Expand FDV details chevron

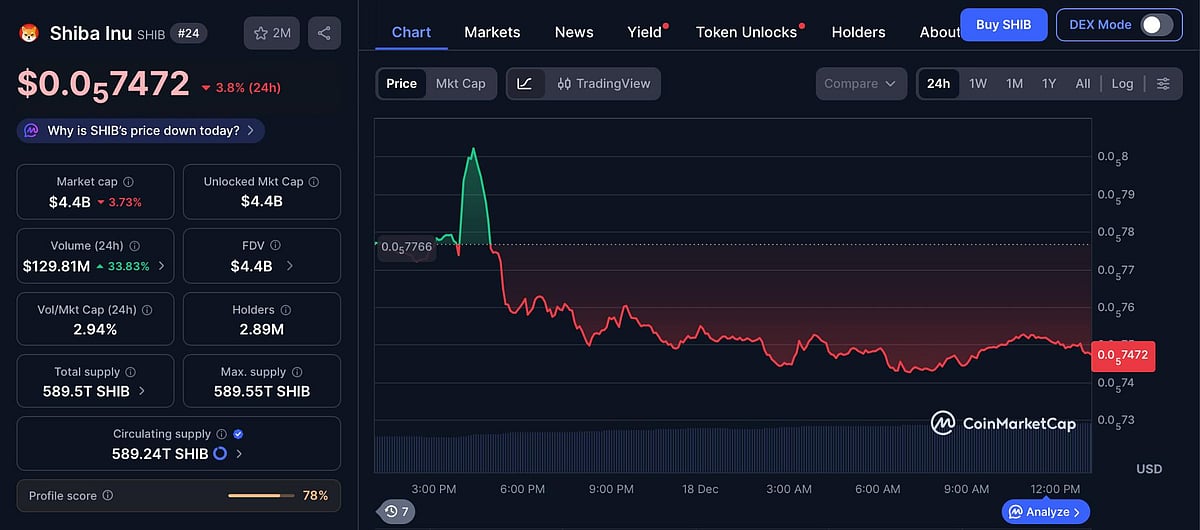(x=290, y=266)
